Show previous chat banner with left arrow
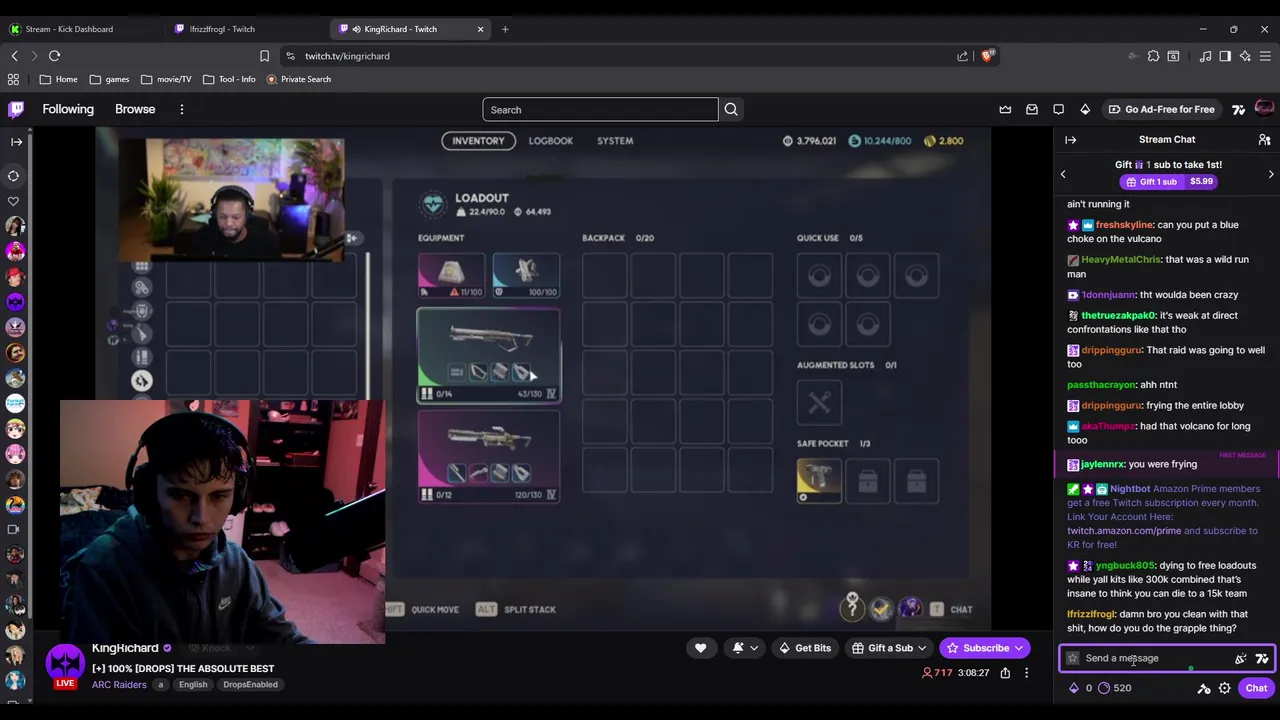This screenshot has height=720, width=1280. [x=1063, y=174]
